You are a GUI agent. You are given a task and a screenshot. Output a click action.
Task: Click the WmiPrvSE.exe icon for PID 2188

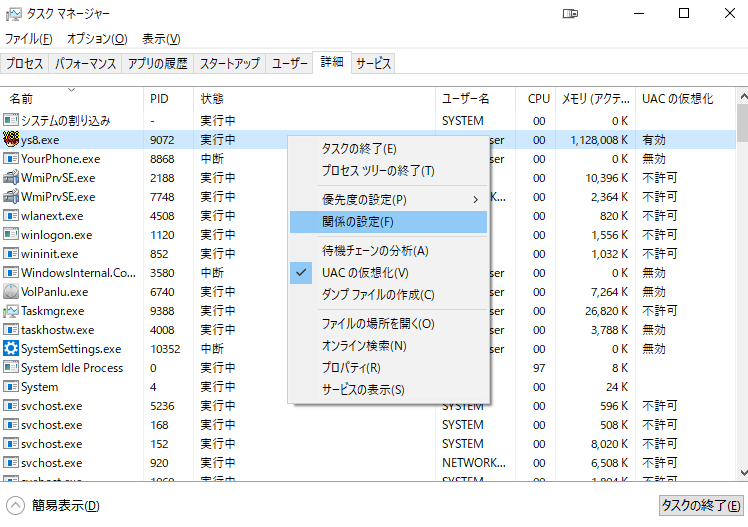[10, 177]
